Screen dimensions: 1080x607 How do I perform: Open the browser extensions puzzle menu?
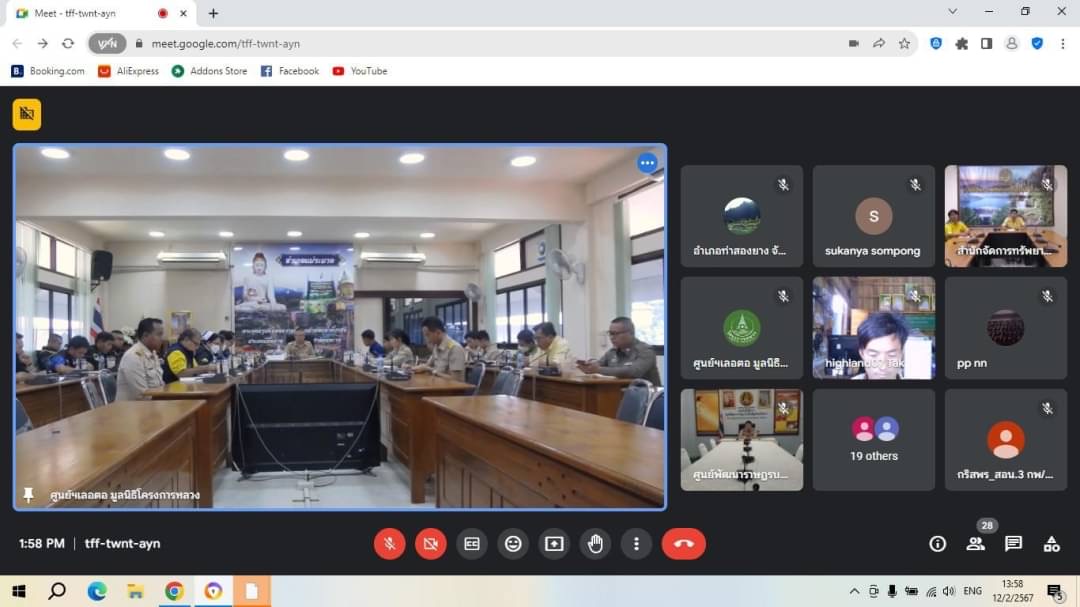tap(962, 43)
